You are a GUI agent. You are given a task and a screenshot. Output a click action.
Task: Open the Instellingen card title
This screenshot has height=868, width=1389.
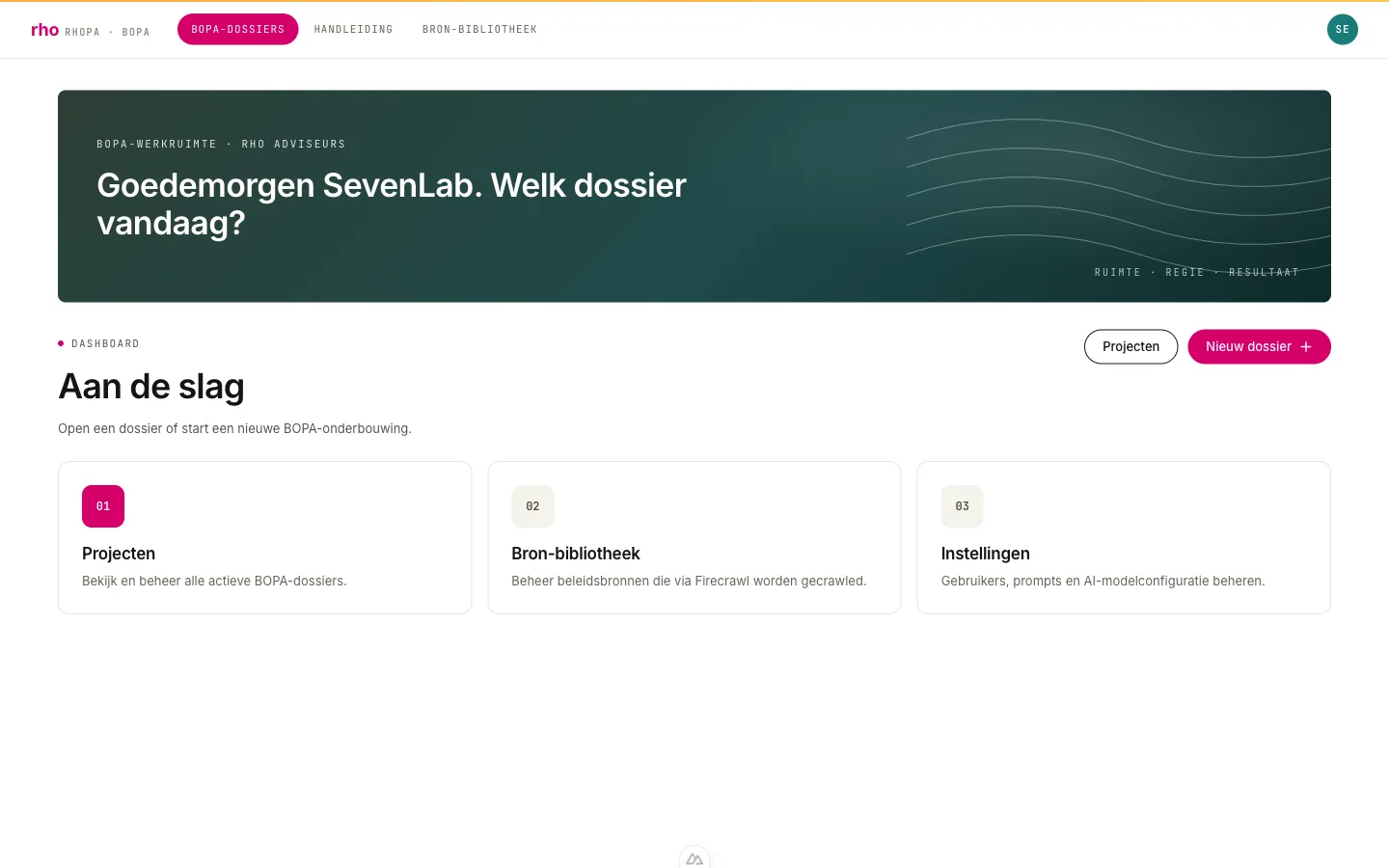coord(985,554)
